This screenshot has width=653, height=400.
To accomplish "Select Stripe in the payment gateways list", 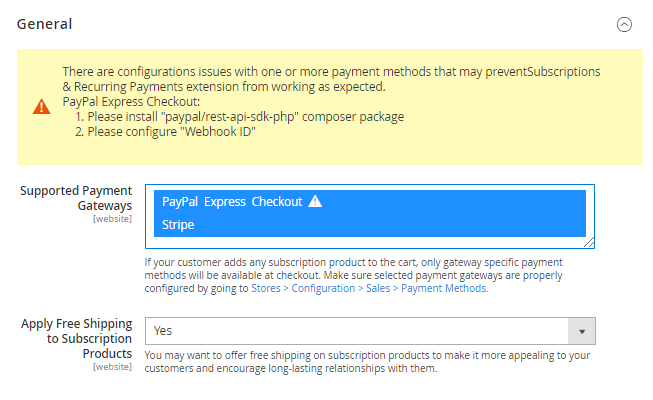I will (177, 225).
